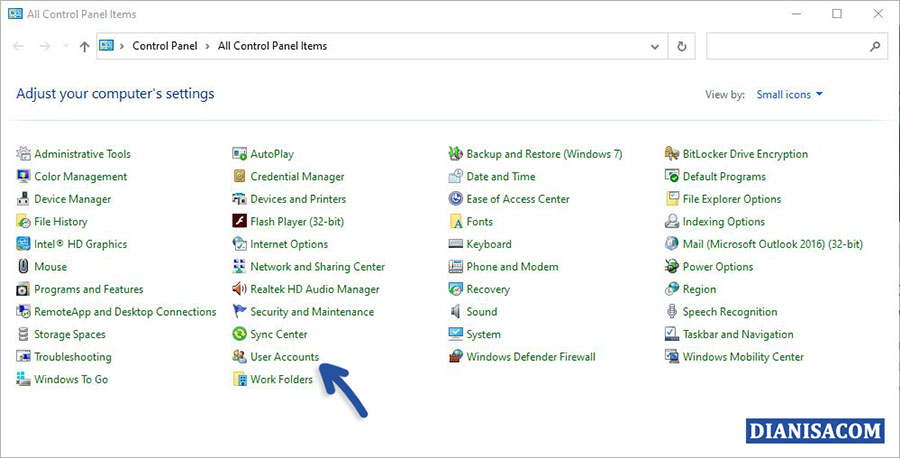Click the Realtek HD Audio Manager speaker icon
This screenshot has width=900, height=458.
[239, 289]
